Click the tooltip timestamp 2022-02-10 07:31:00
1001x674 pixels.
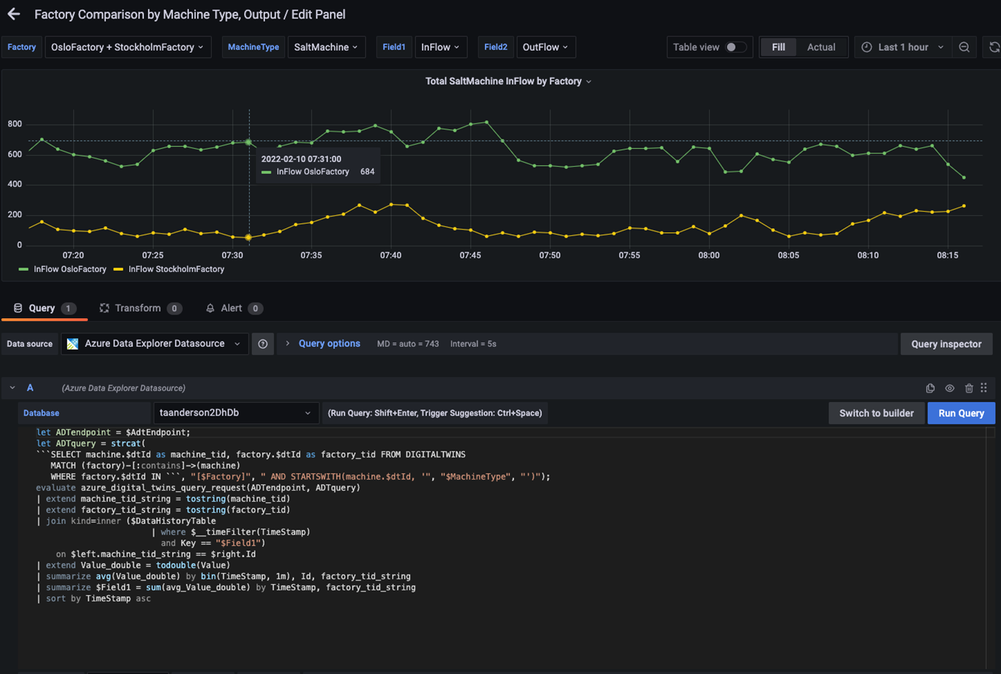pos(301,159)
